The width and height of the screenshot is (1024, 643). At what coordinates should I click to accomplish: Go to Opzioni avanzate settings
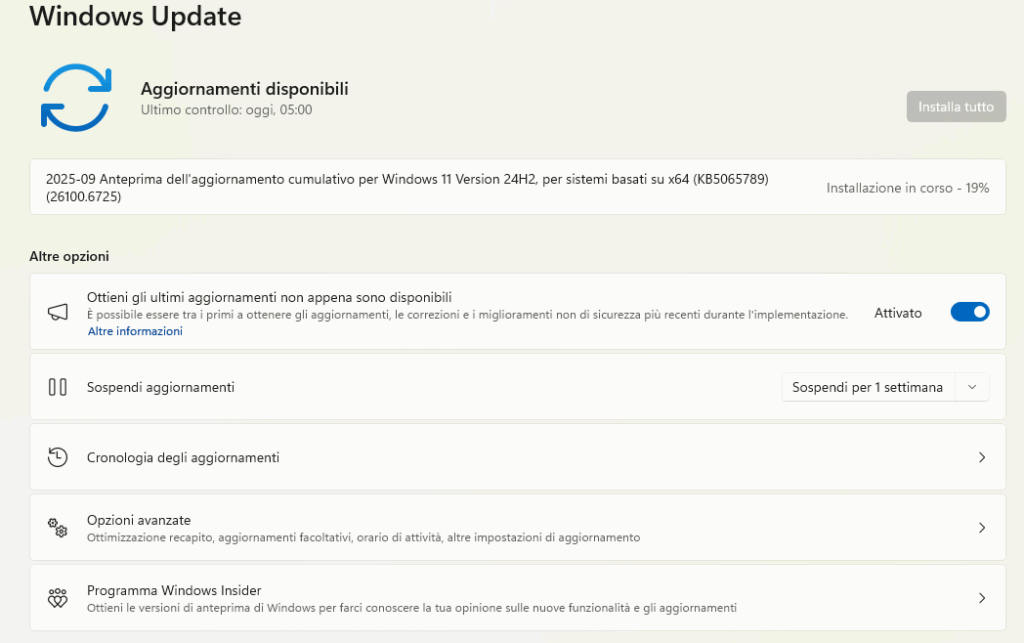coord(139,520)
